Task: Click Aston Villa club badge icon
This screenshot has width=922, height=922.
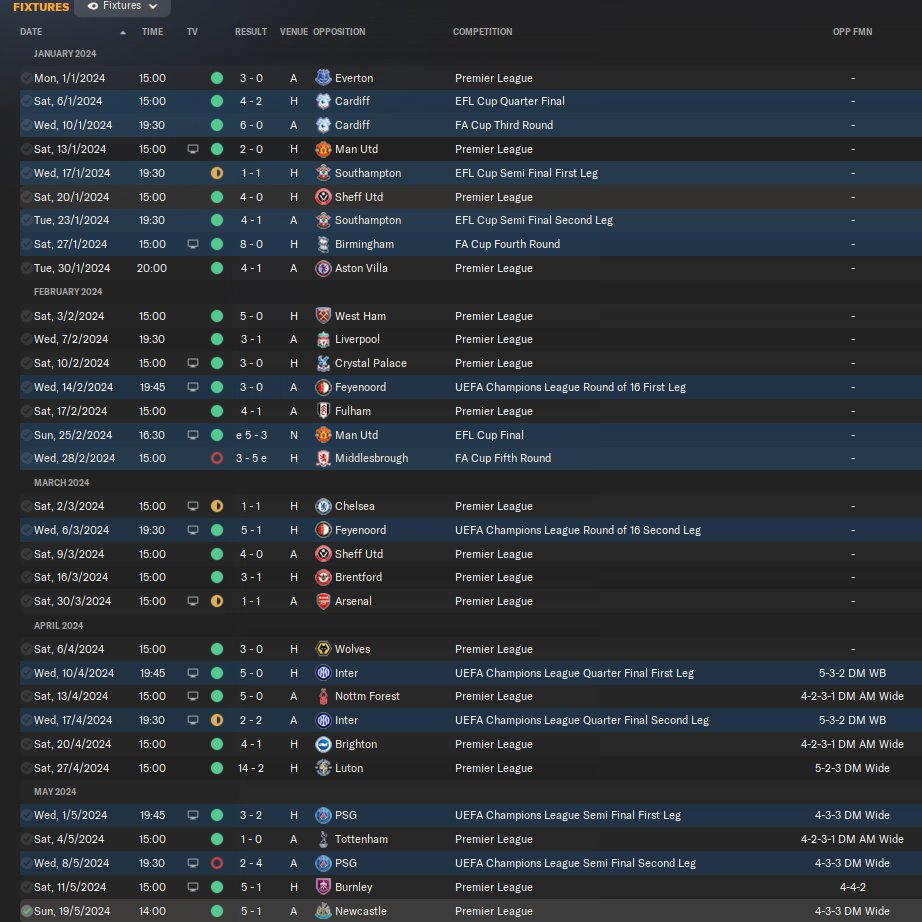Action: (x=323, y=268)
